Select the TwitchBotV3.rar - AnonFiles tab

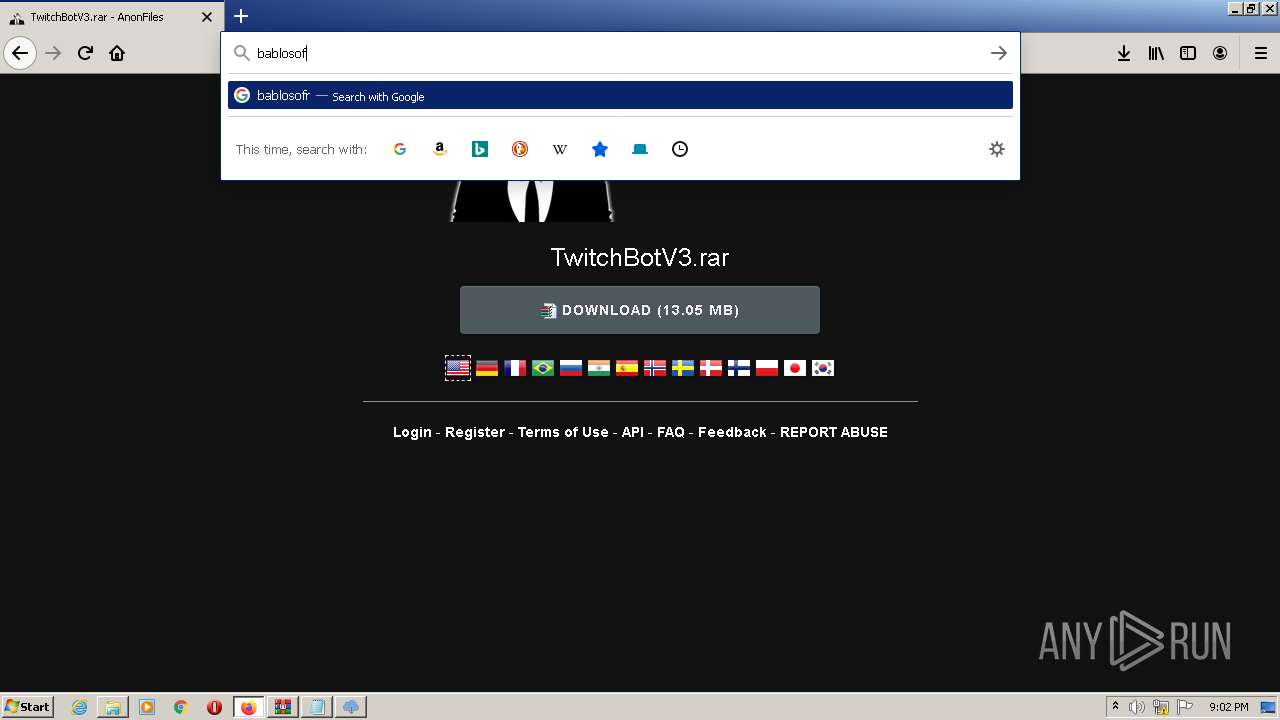pos(112,17)
